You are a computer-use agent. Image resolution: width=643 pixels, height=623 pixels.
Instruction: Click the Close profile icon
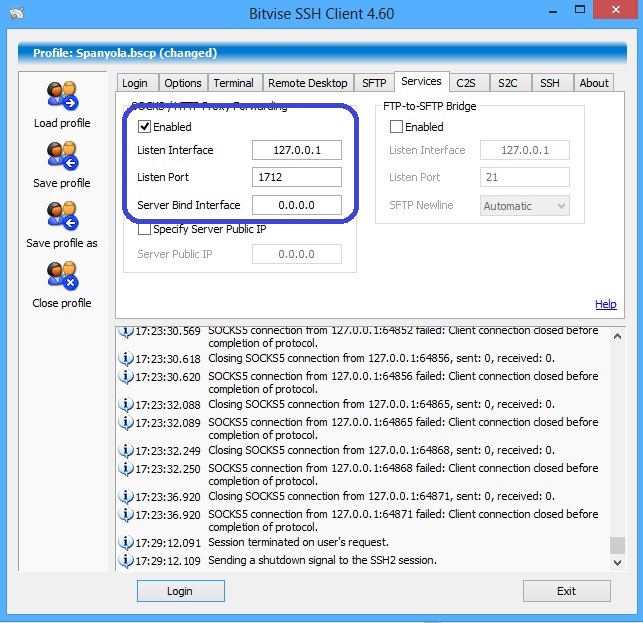point(62,276)
